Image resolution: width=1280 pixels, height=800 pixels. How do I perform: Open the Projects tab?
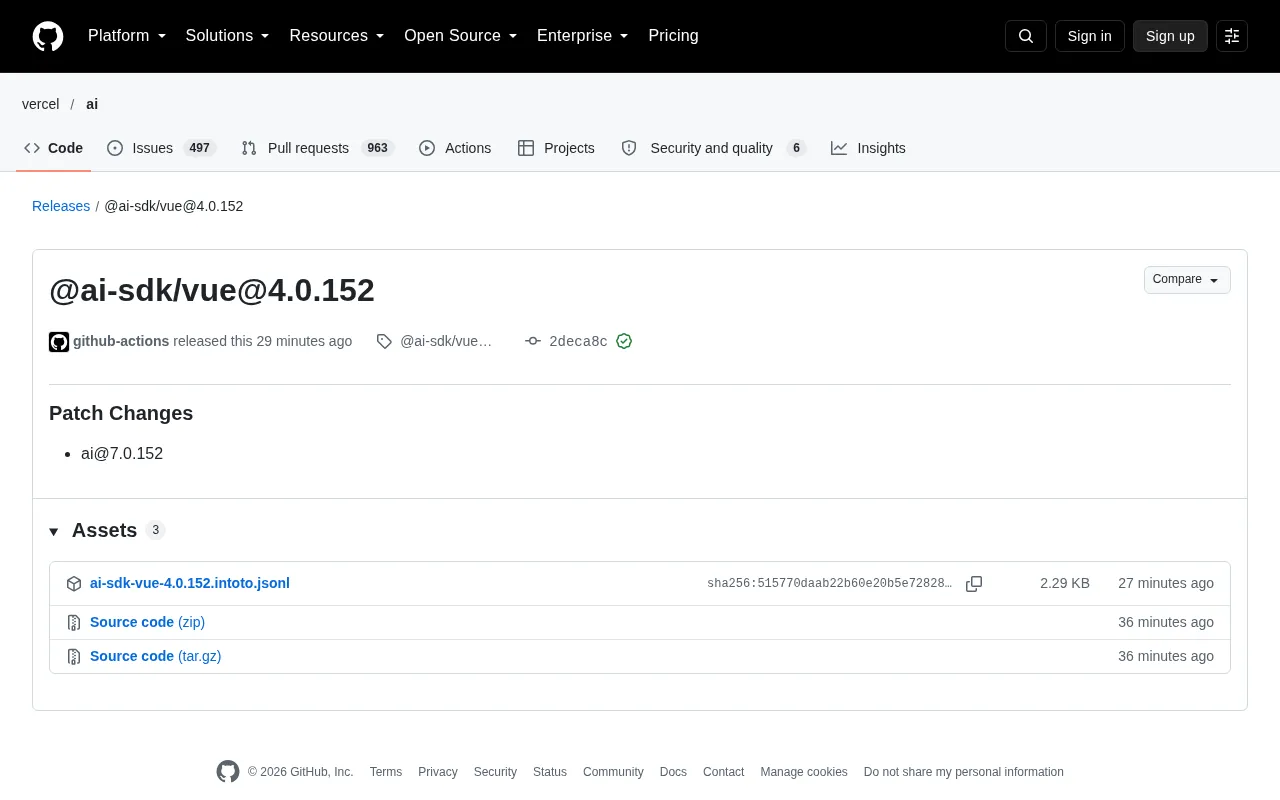[x=556, y=148]
